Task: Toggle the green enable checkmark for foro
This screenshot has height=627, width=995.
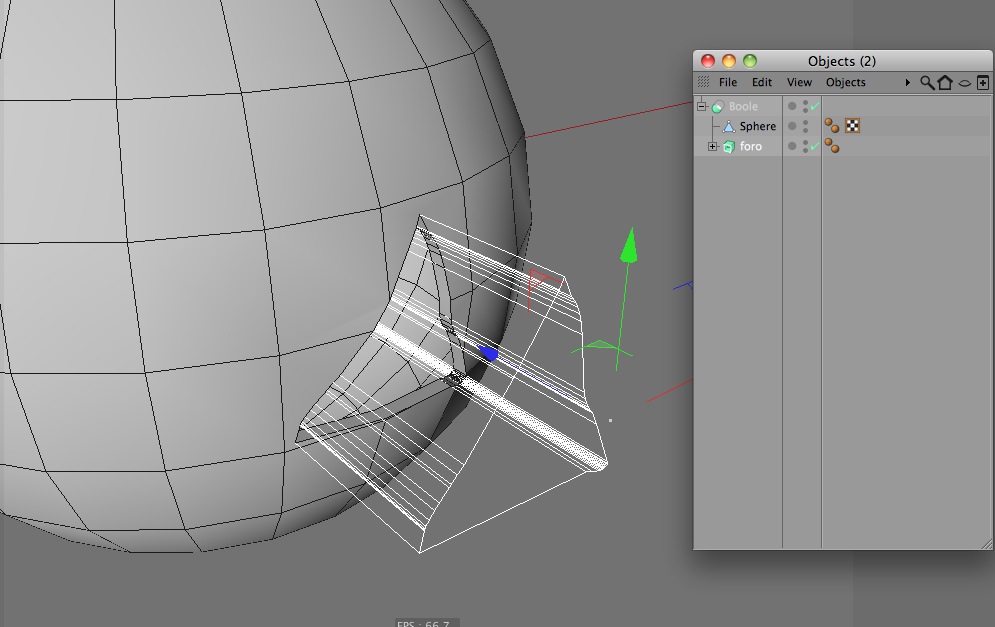Action: pyautogui.click(x=815, y=146)
